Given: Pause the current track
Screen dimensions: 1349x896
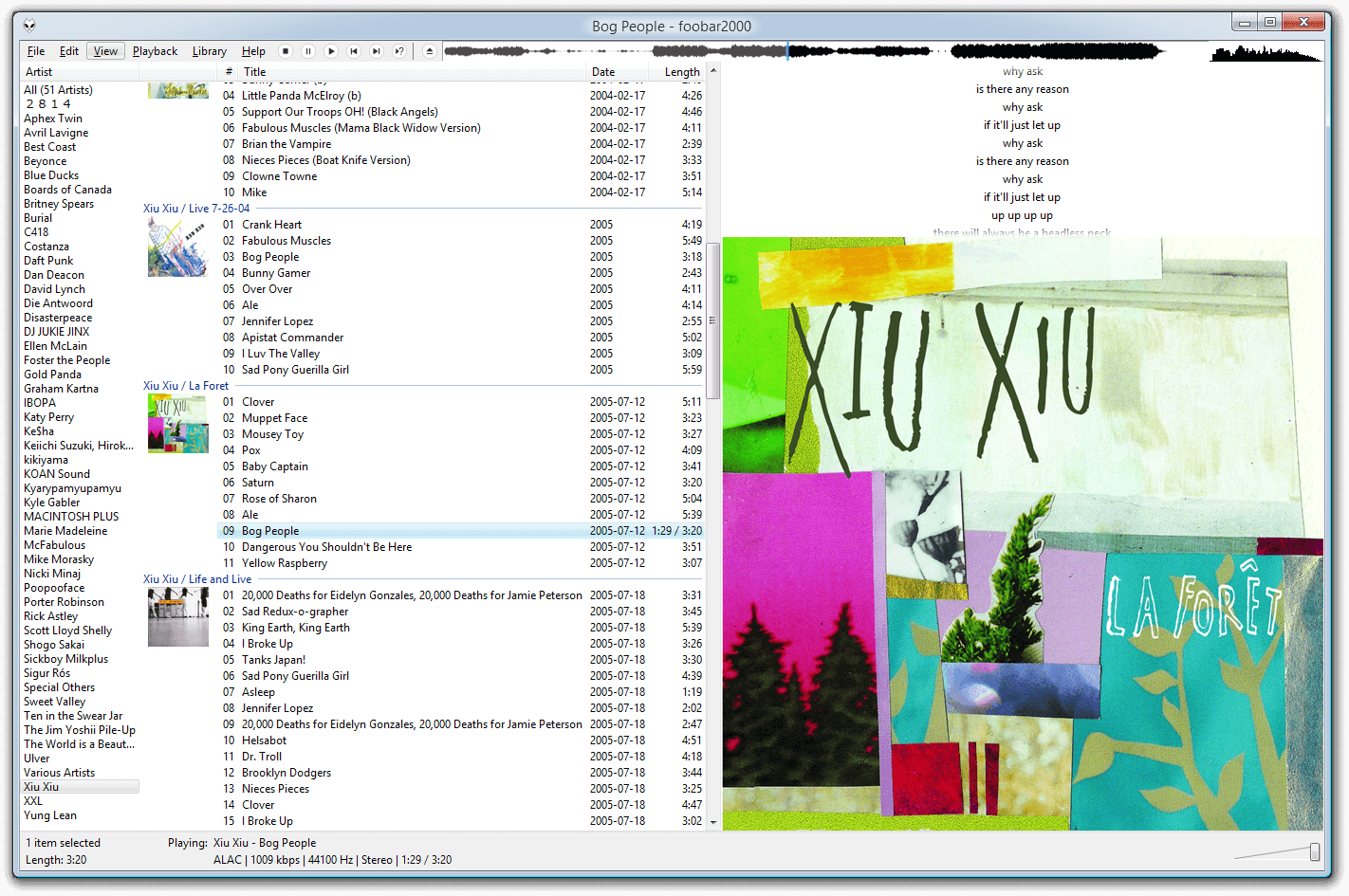Looking at the screenshot, I should click(x=308, y=51).
